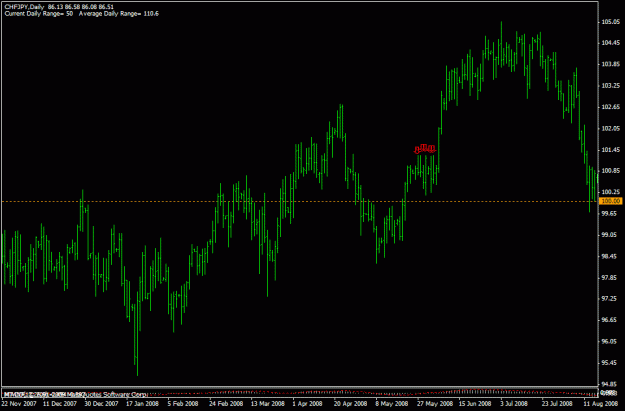Screen dimensions: 625x411
Task: Click the 1 Apr 2008 date label
Action: tap(307, 403)
